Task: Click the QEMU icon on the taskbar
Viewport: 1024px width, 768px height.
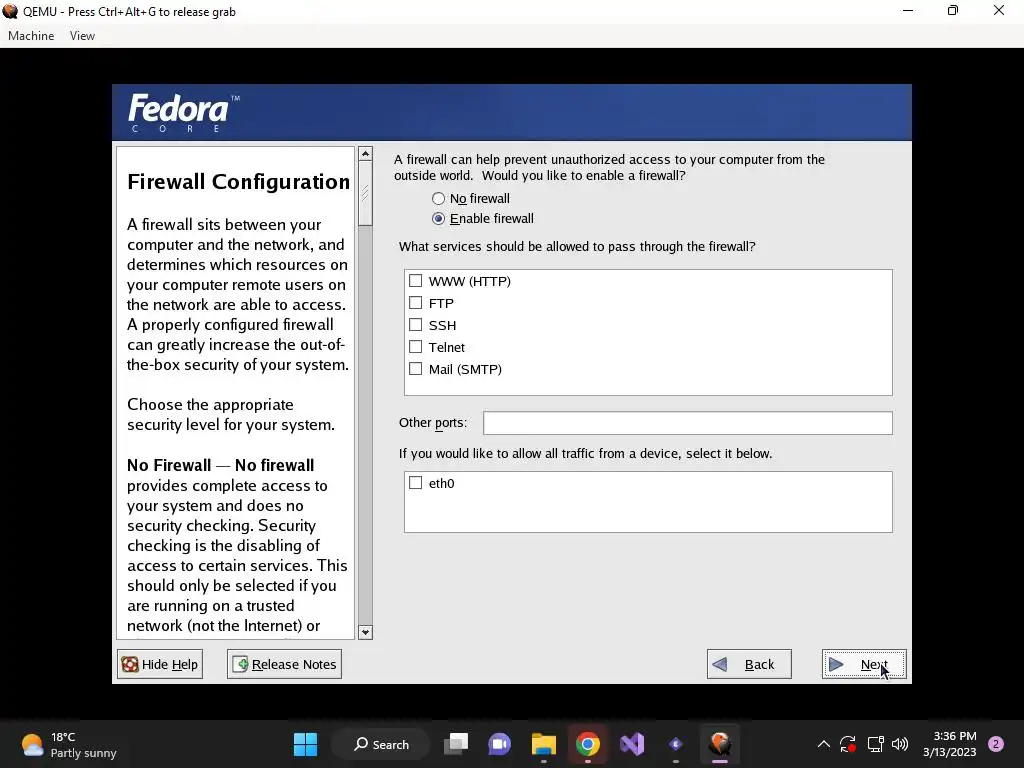Action: point(720,744)
